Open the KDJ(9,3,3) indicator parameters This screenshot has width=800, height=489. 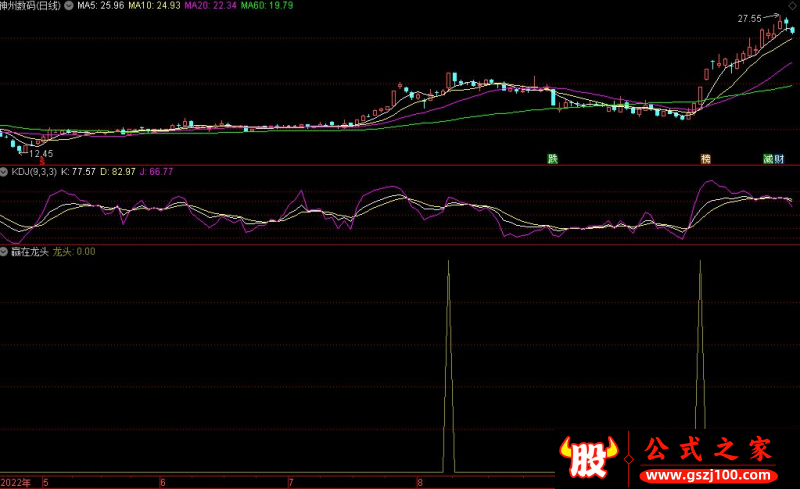(x=34, y=172)
